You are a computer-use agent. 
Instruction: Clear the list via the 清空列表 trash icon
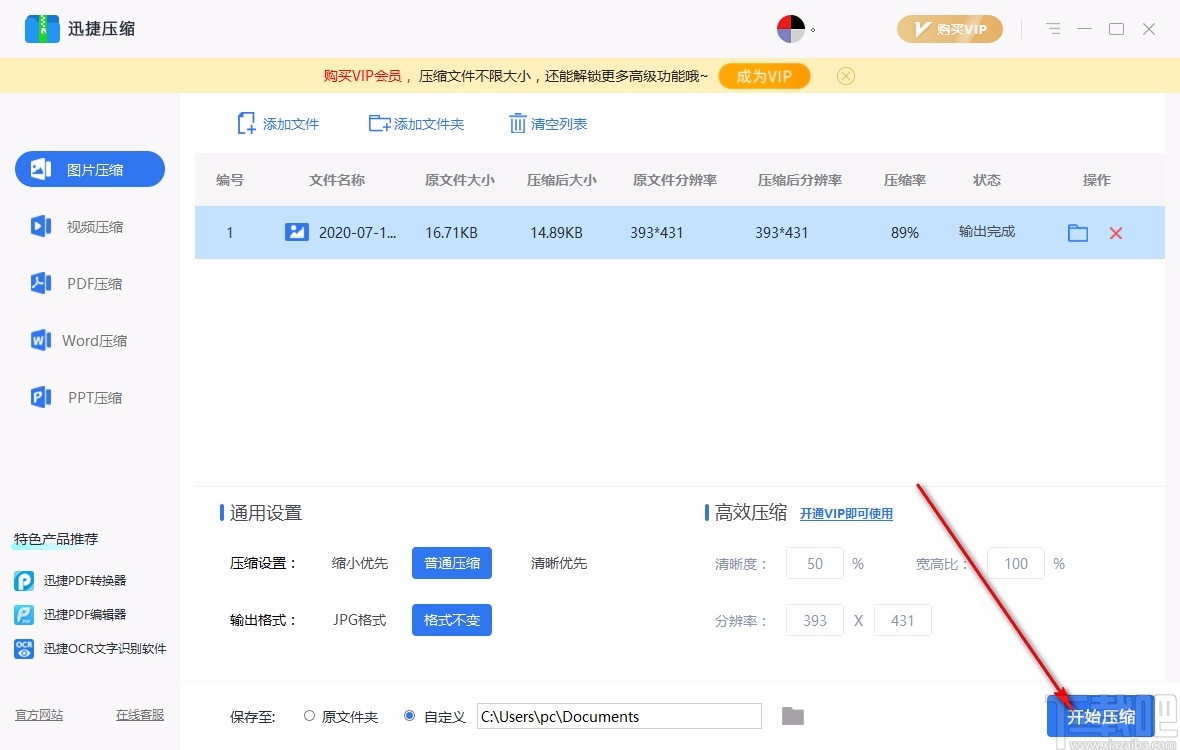coord(517,123)
